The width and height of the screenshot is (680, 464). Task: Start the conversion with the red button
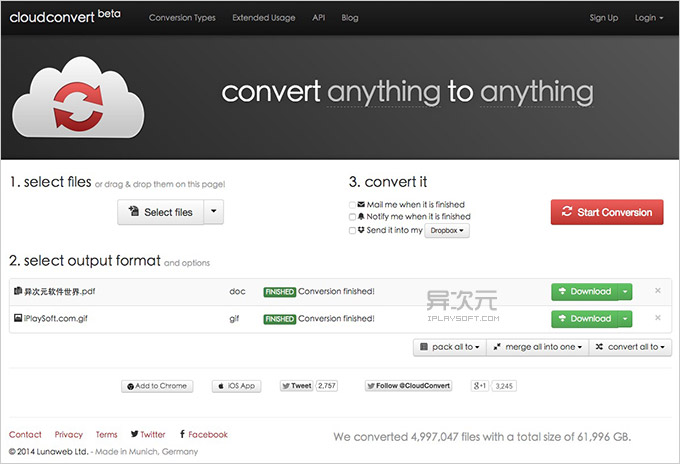coord(607,212)
